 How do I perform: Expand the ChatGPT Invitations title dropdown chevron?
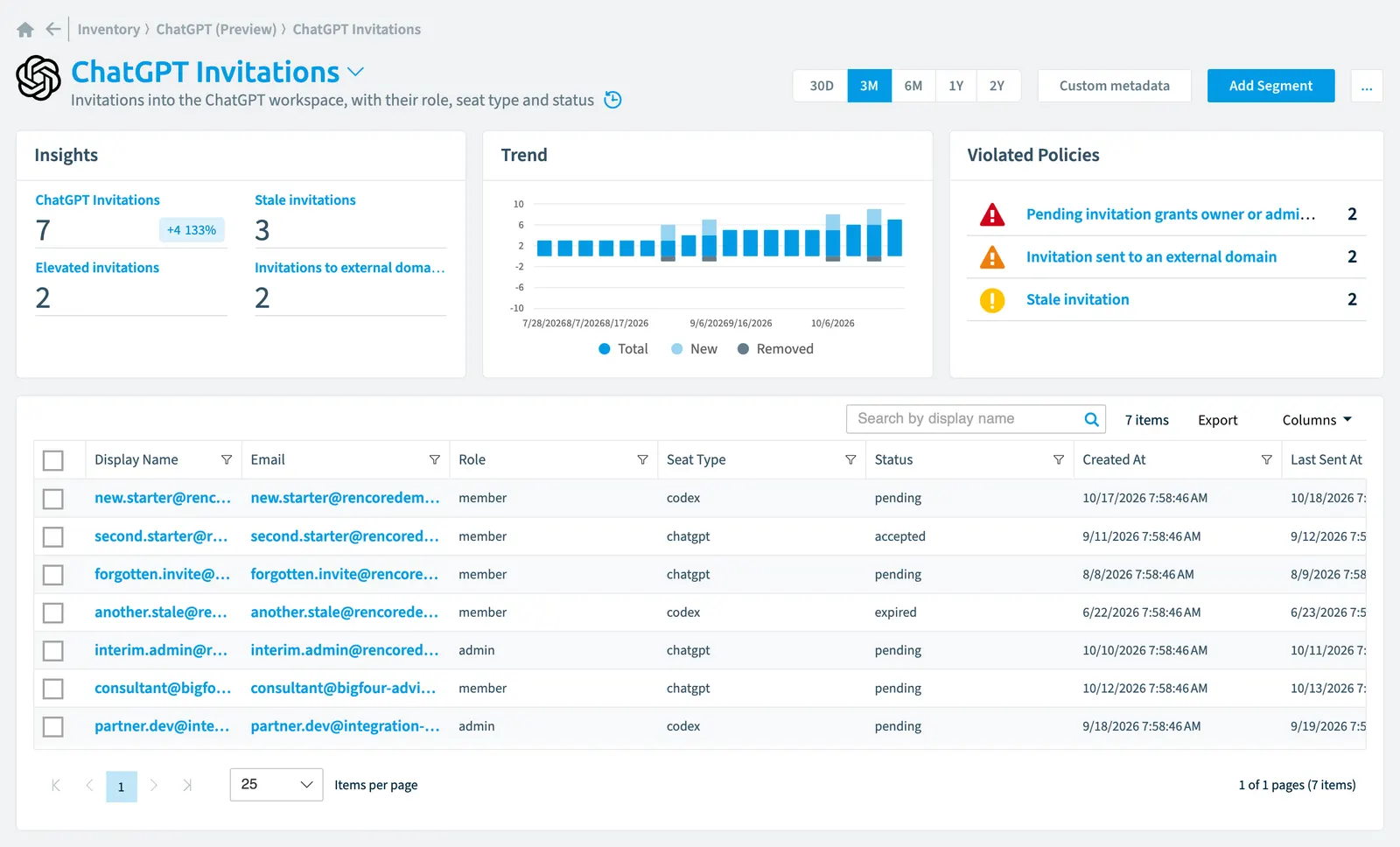355,72
